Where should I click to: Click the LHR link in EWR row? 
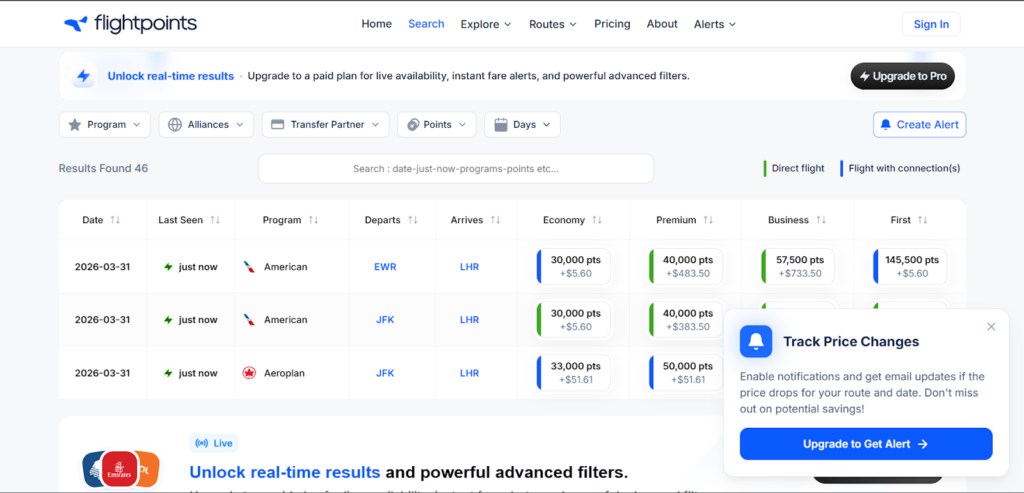click(x=469, y=267)
